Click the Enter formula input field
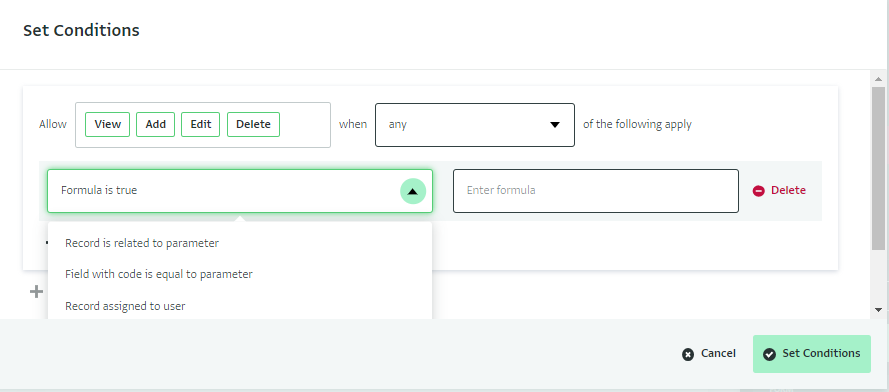 (596, 191)
